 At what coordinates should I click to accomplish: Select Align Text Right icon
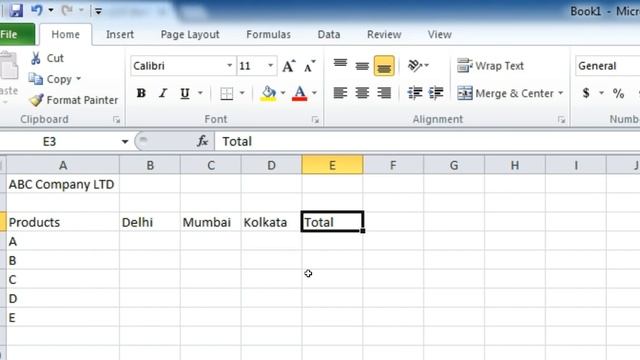[384, 93]
